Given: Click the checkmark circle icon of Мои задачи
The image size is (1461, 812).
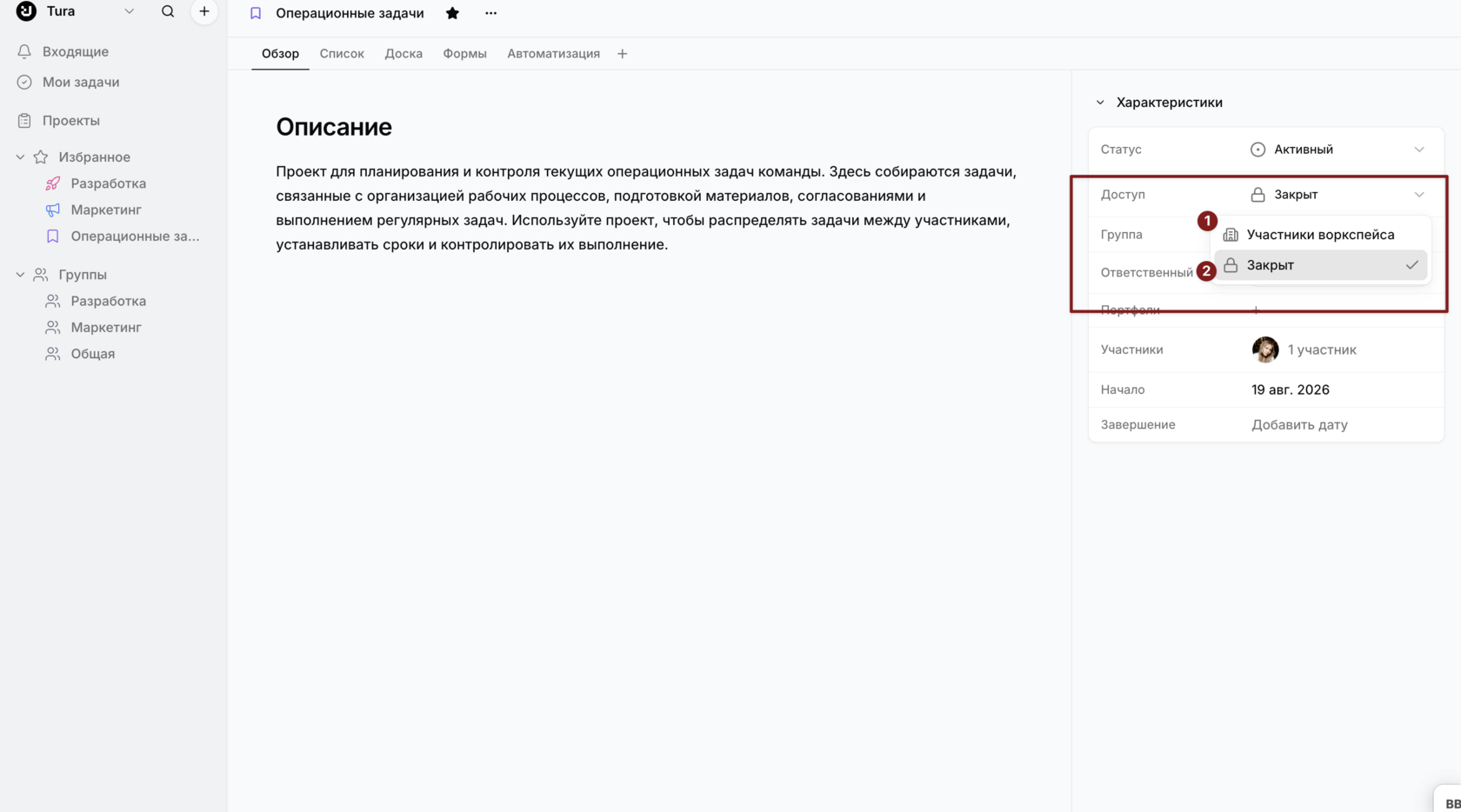Looking at the screenshot, I should coord(24,82).
